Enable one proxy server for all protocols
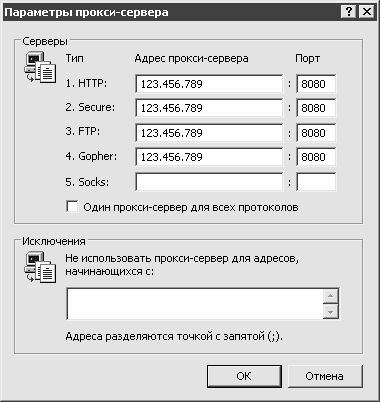This screenshot has height=402, width=380. 72,207
